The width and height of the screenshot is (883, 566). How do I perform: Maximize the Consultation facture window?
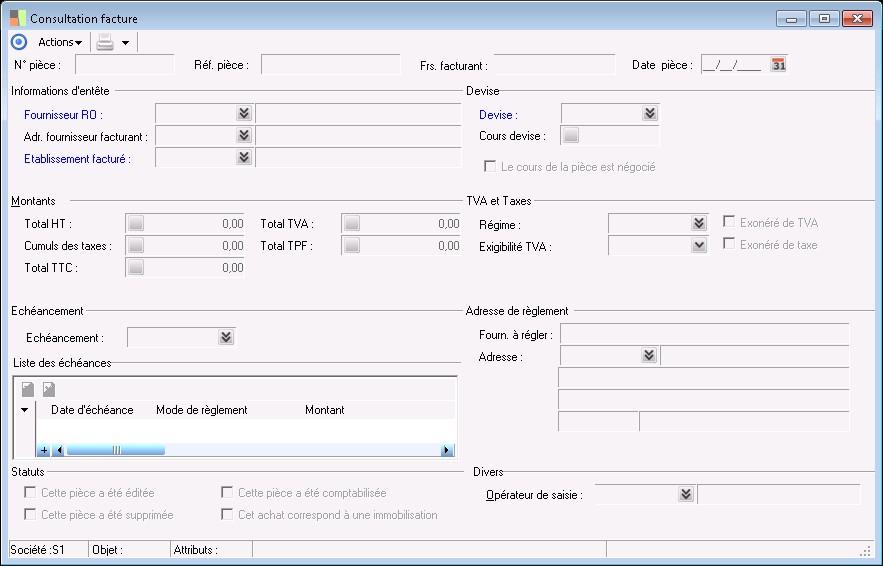[824, 19]
